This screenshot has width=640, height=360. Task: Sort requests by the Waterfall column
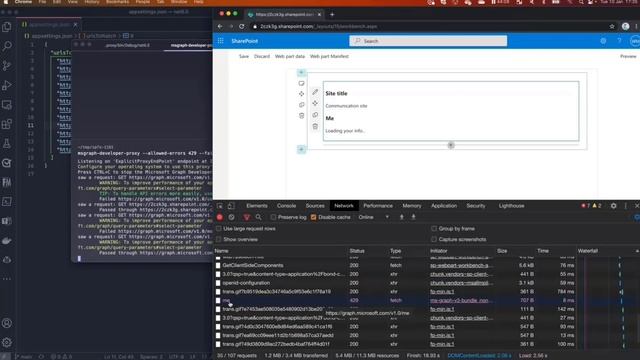click(588, 251)
